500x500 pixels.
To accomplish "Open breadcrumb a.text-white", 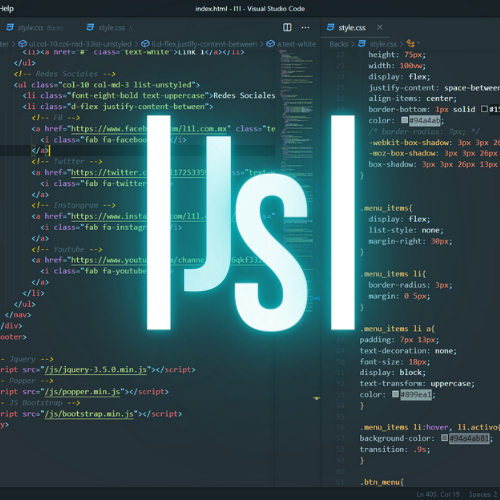I will 291,44.
